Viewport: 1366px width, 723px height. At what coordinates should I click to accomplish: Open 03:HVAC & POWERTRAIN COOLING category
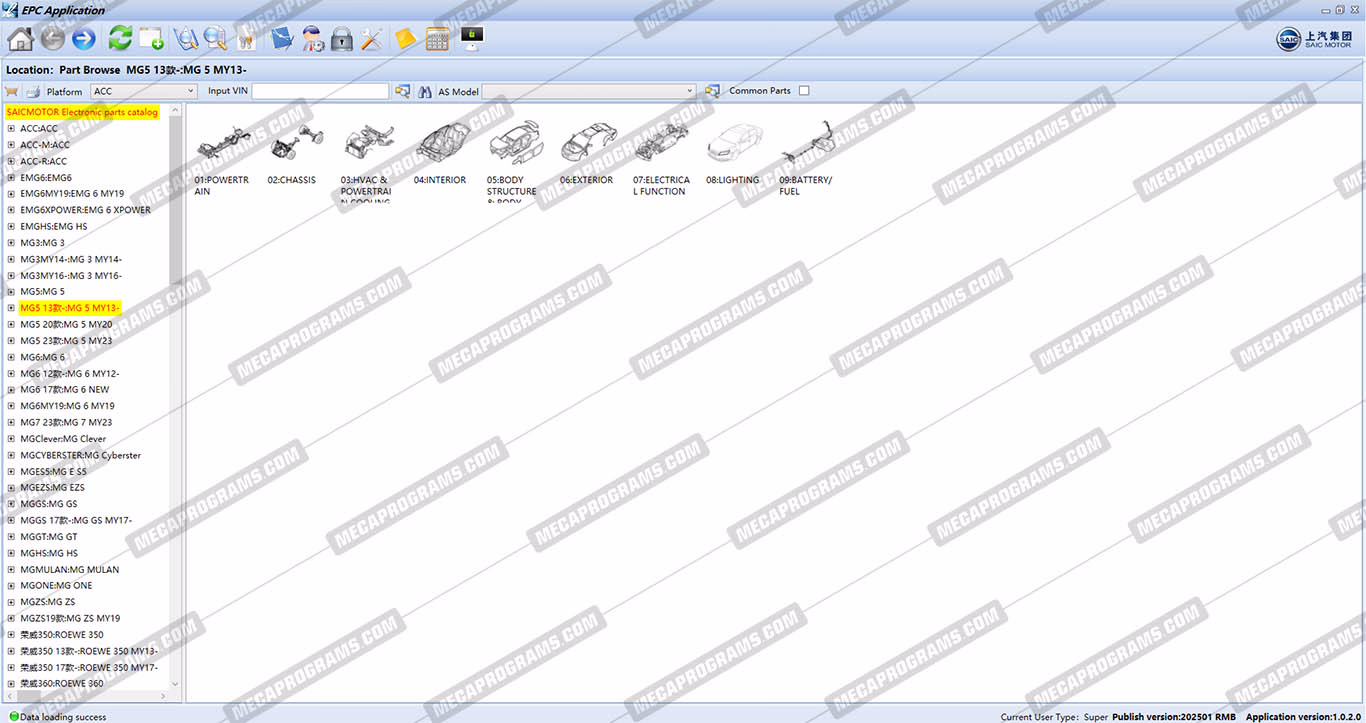(x=367, y=162)
